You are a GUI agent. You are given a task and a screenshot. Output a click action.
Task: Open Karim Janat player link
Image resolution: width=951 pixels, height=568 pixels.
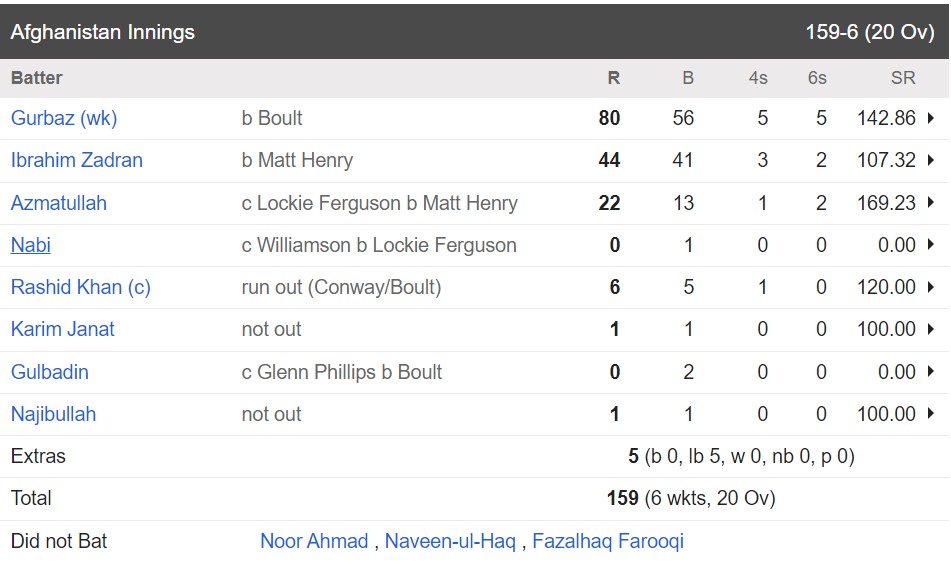pos(62,329)
